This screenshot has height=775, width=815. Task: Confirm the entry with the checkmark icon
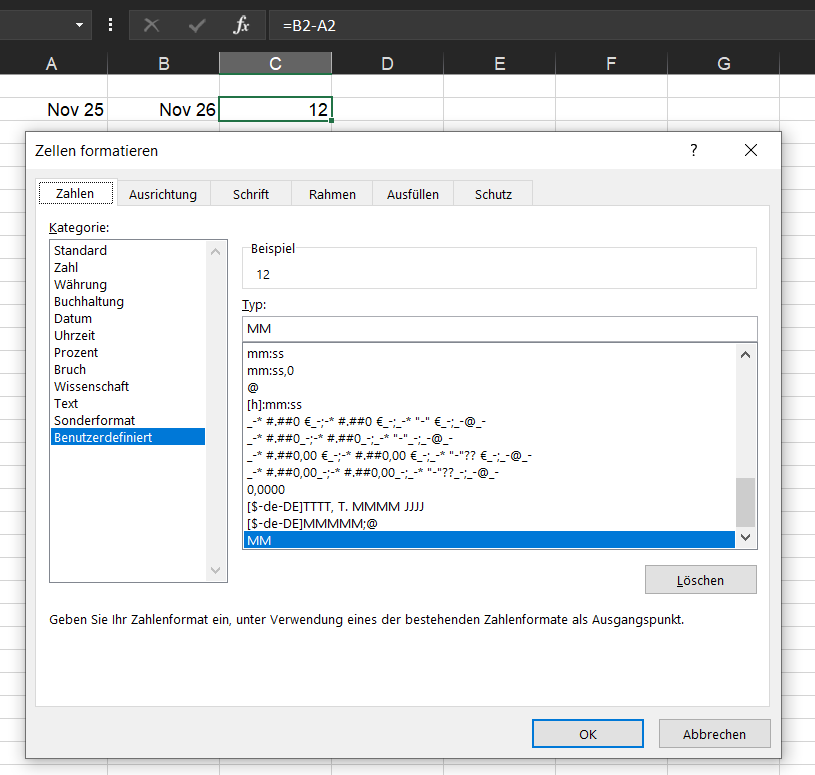197,25
